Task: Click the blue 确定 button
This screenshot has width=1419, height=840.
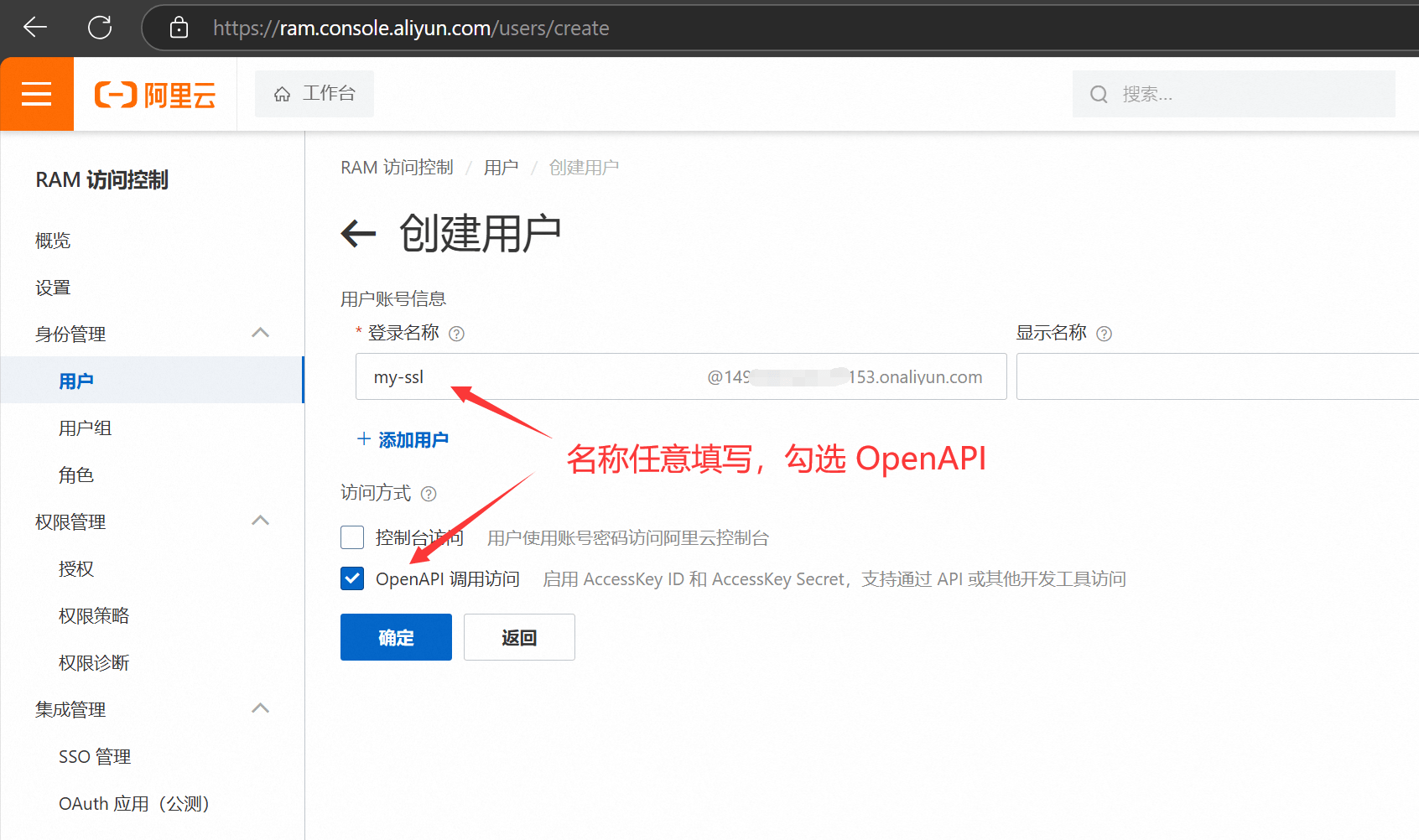Action: point(396,637)
